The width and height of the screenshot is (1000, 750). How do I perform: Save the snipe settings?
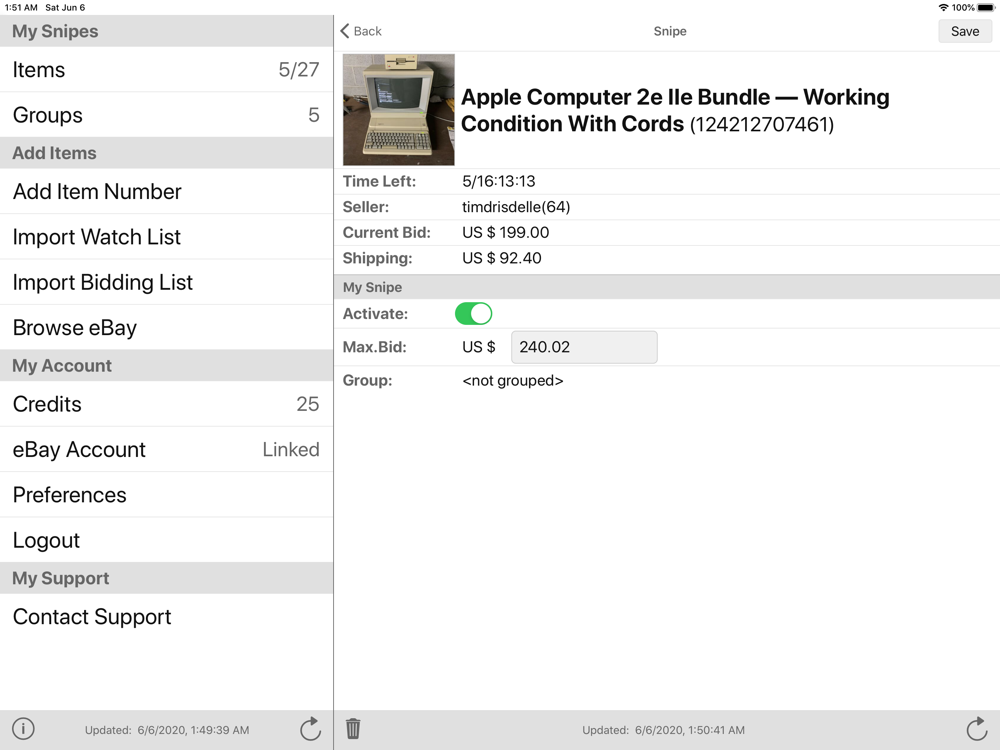coord(965,31)
